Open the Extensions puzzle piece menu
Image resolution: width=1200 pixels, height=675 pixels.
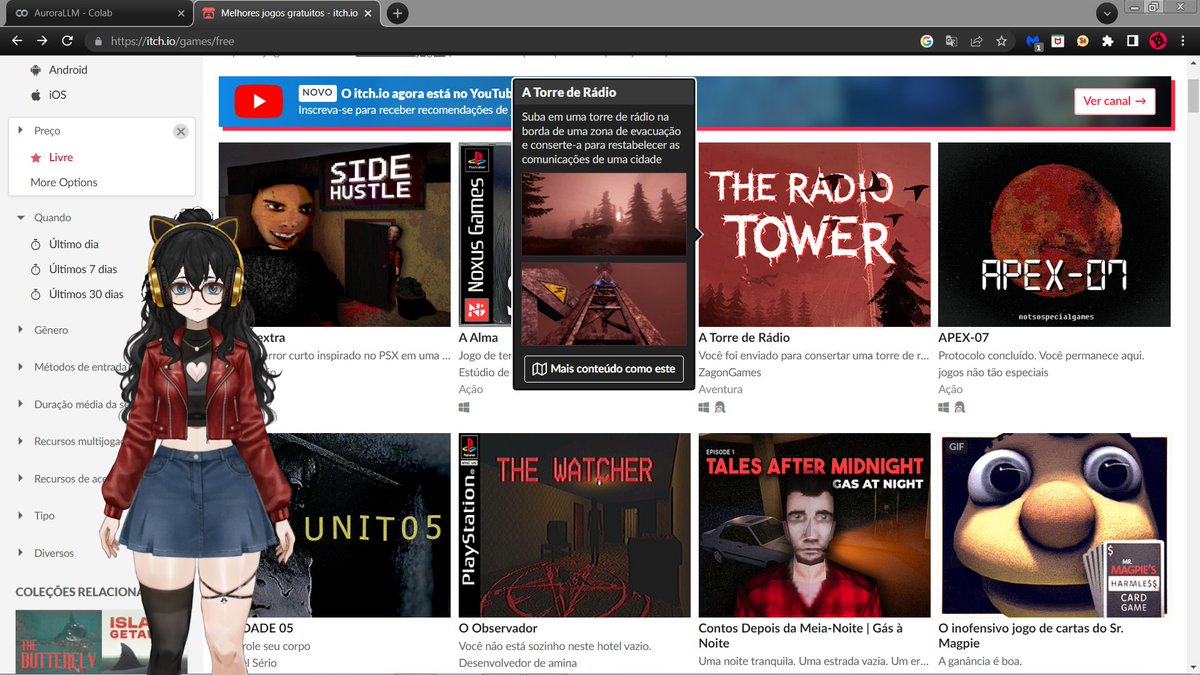coord(1107,41)
